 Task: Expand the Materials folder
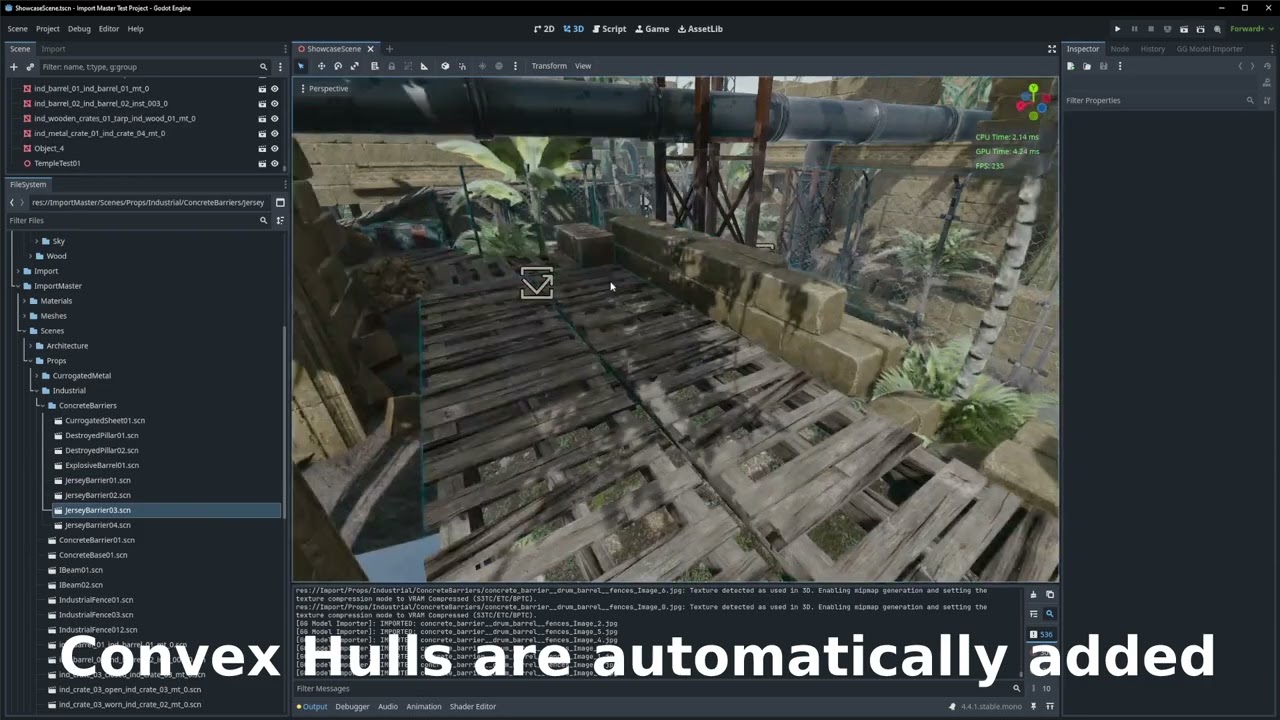point(22,300)
